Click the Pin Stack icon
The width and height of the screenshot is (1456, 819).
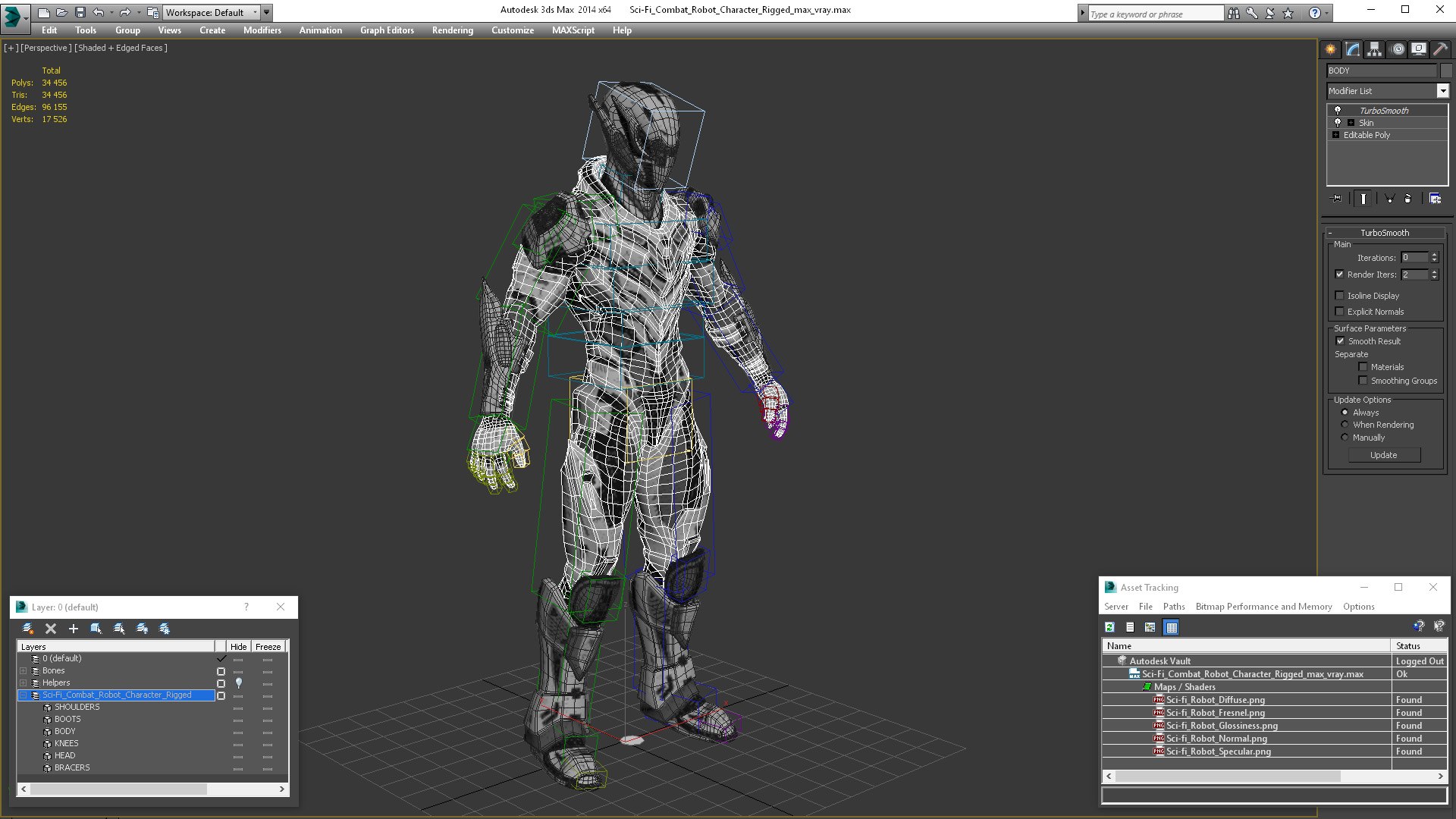click(1336, 199)
